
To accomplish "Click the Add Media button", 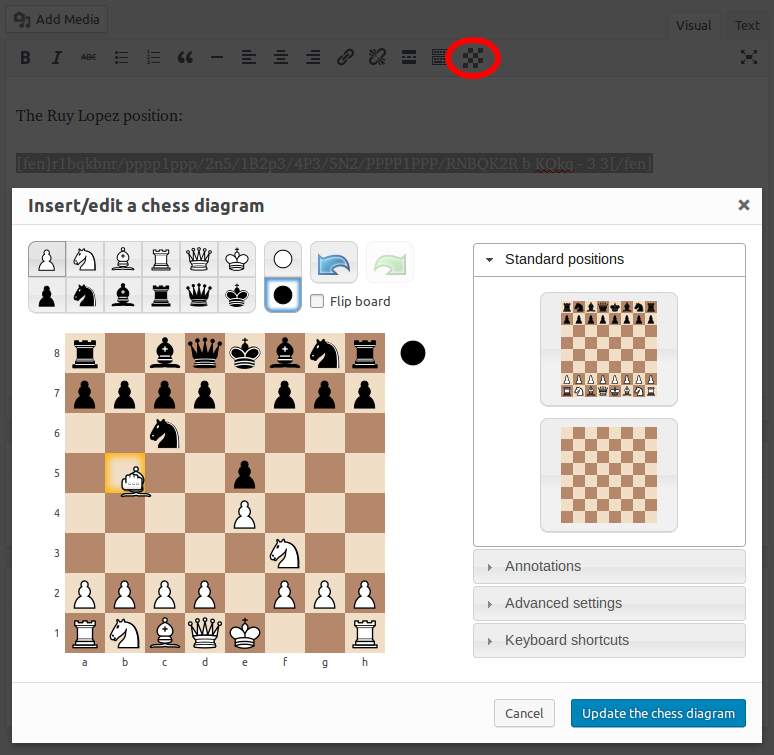I will tap(57, 19).
